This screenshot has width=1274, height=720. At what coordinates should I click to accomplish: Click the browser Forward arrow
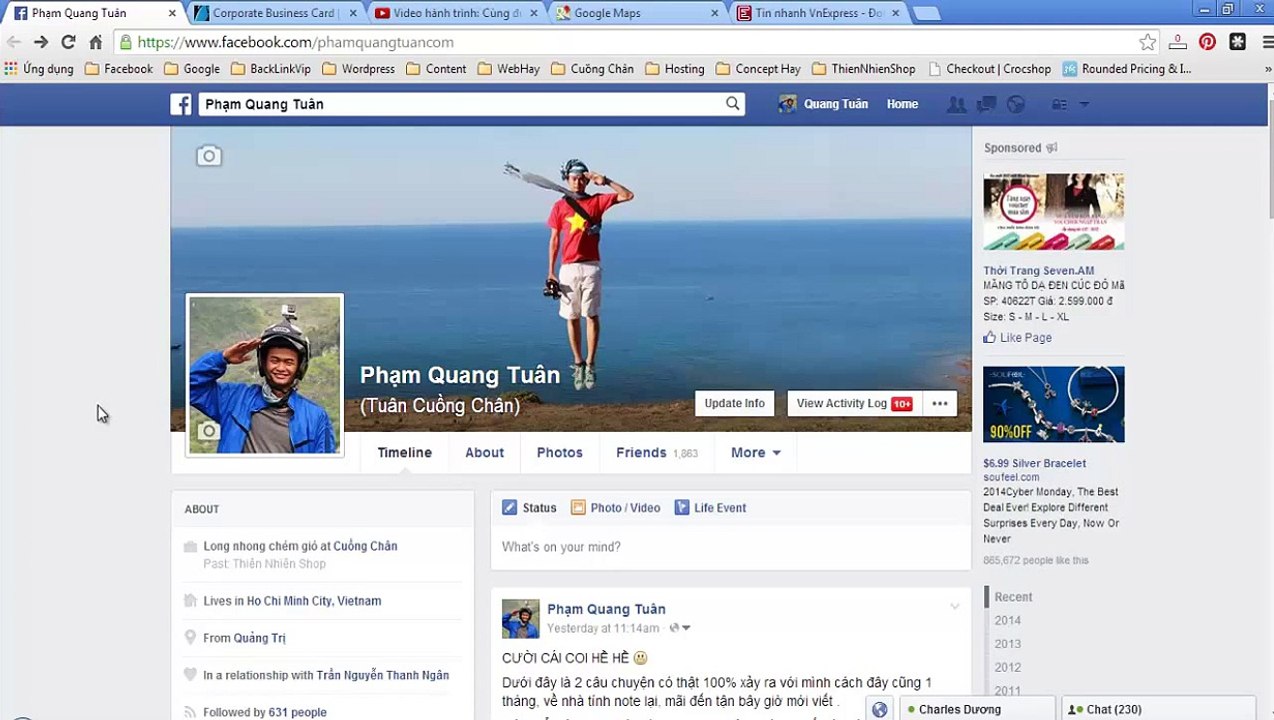pos(41,42)
